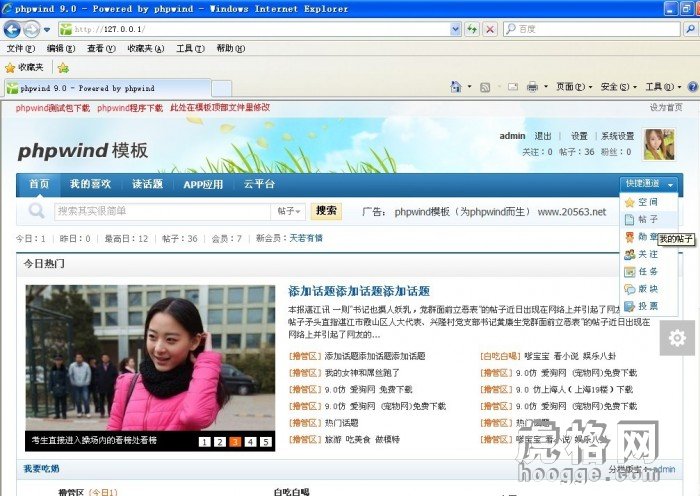
Task: Switch slideshow to slide 5
Action: tap(266, 442)
